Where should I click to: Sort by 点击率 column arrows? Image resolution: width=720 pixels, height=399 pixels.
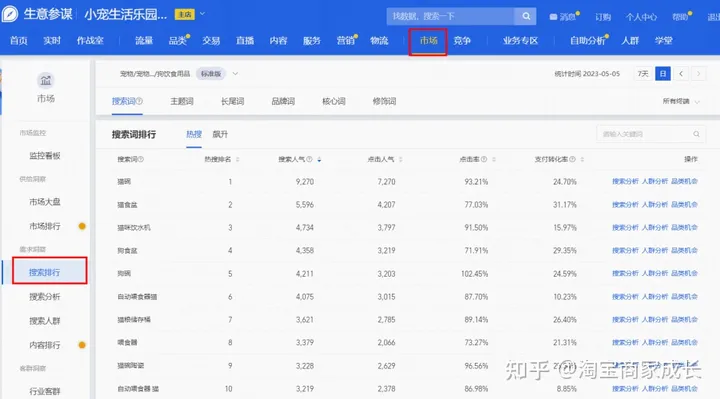494,159
